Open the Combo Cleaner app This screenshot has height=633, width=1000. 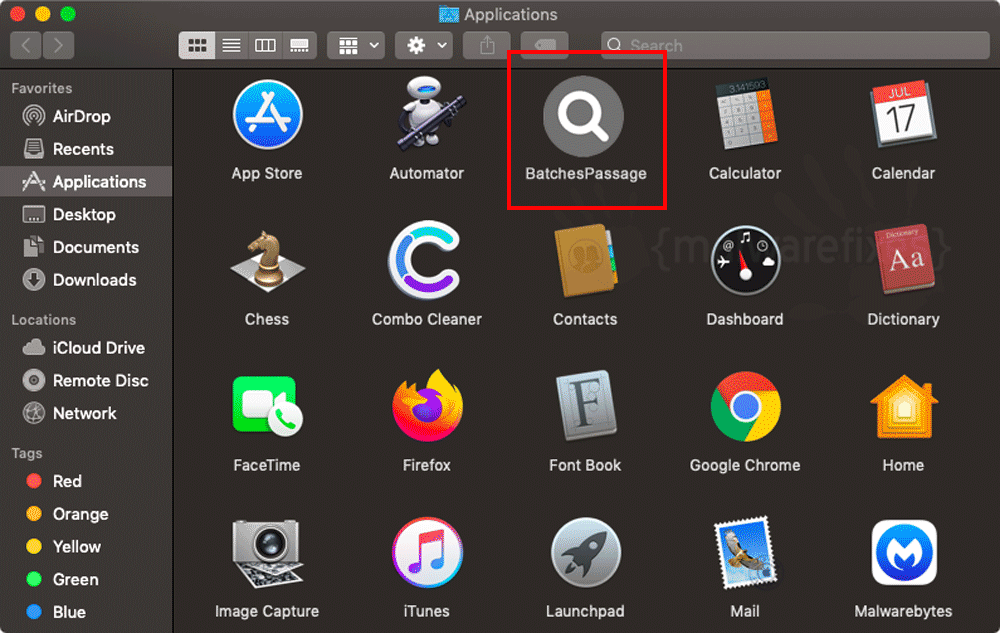[425, 260]
